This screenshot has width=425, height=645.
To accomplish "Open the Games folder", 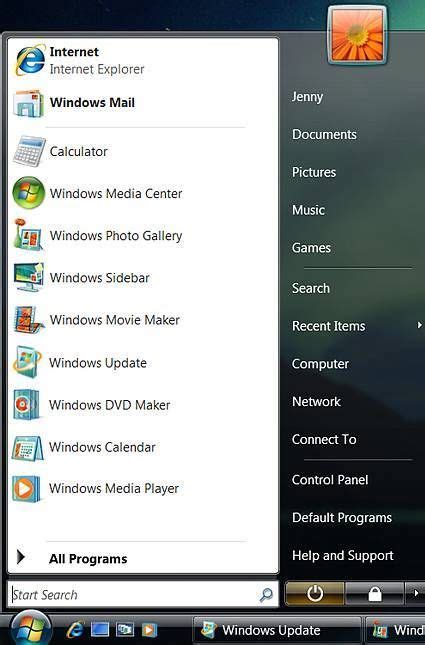I will [311, 248].
